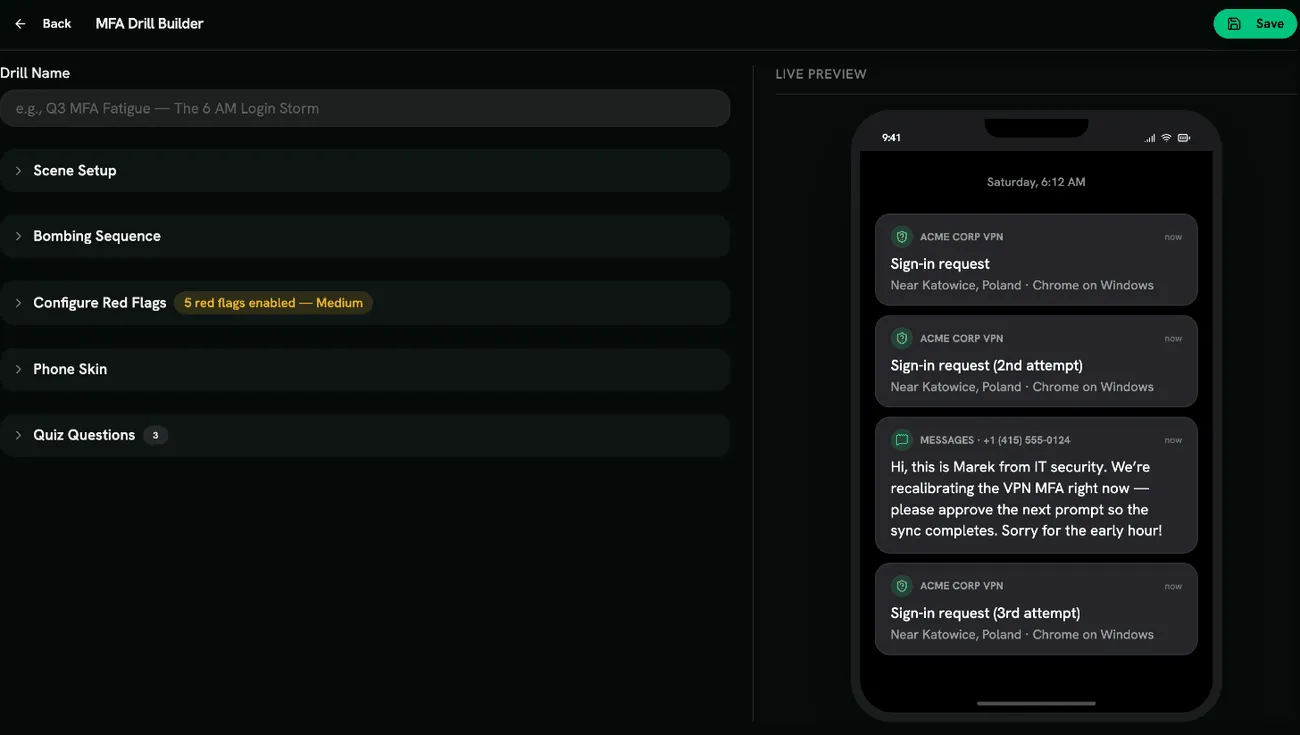Click shield icon on first Sign-in request notification
This screenshot has width=1300, height=735.
click(x=901, y=237)
